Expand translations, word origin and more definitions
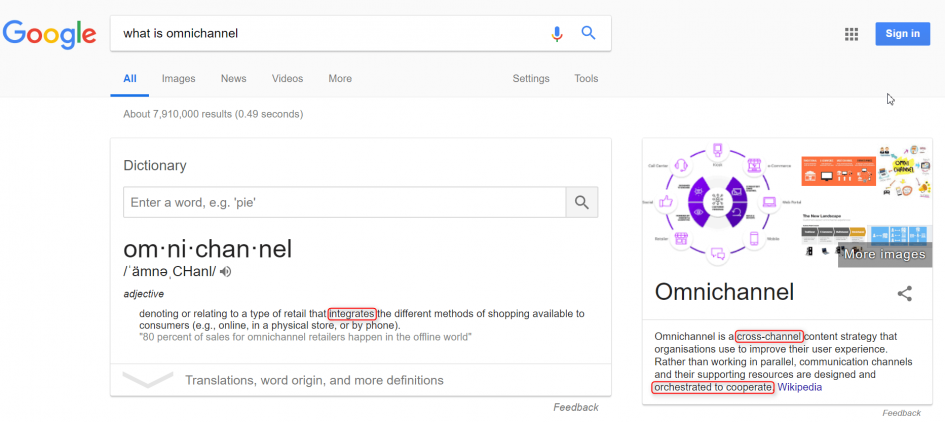 point(314,380)
